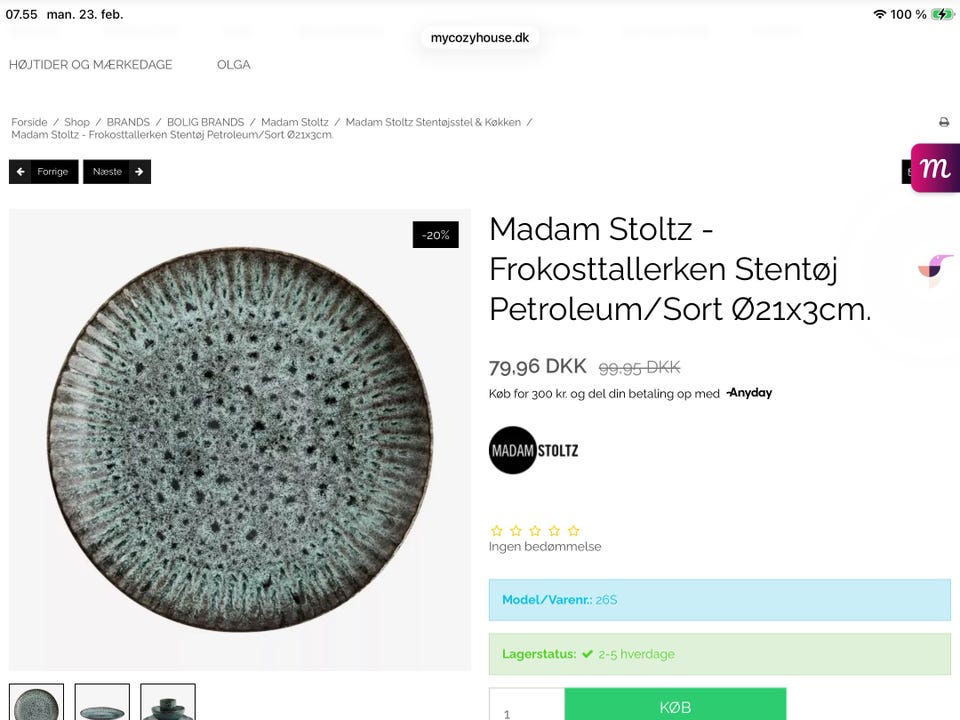The width and height of the screenshot is (960, 720).
Task: Tap the battery status icon
Action: point(942,14)
